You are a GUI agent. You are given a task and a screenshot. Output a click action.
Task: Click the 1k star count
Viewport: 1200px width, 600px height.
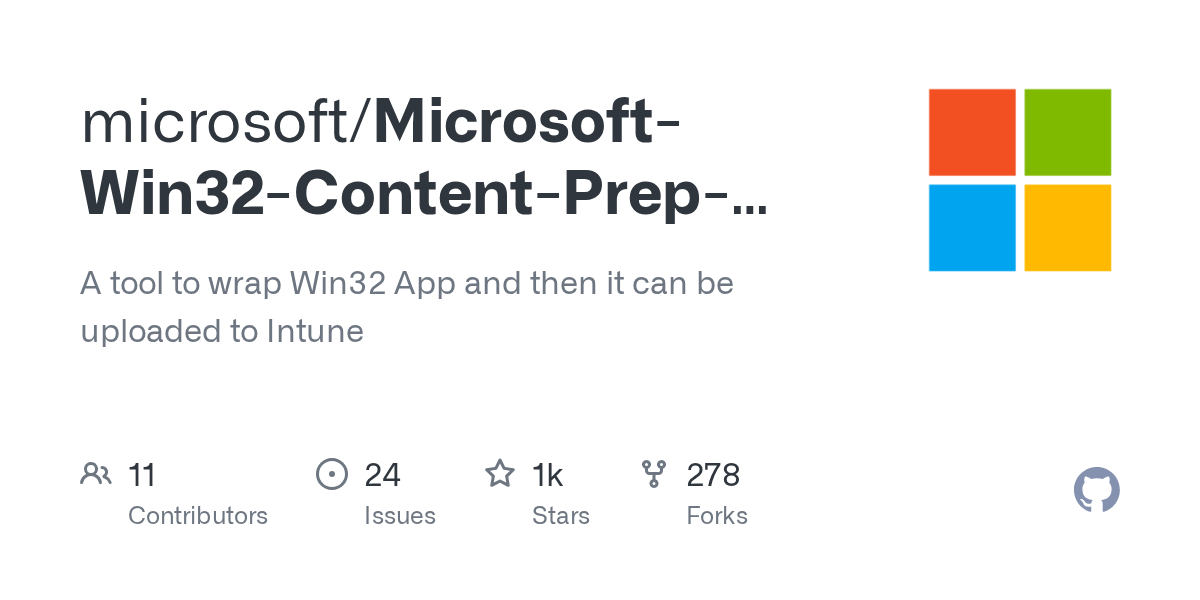pos(548,475)
